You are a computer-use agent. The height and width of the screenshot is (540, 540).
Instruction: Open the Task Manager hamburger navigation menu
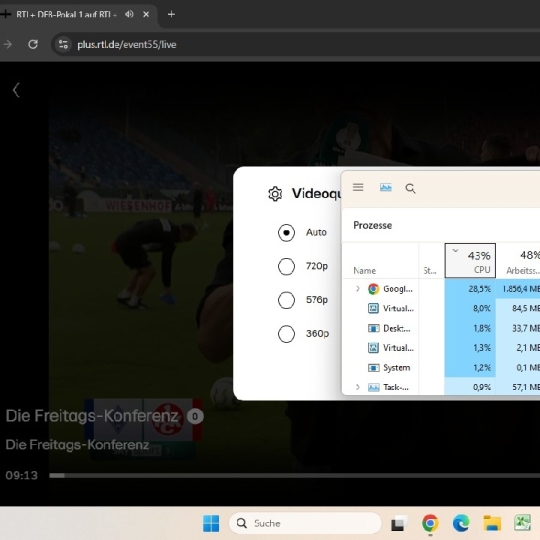point(358,187)
